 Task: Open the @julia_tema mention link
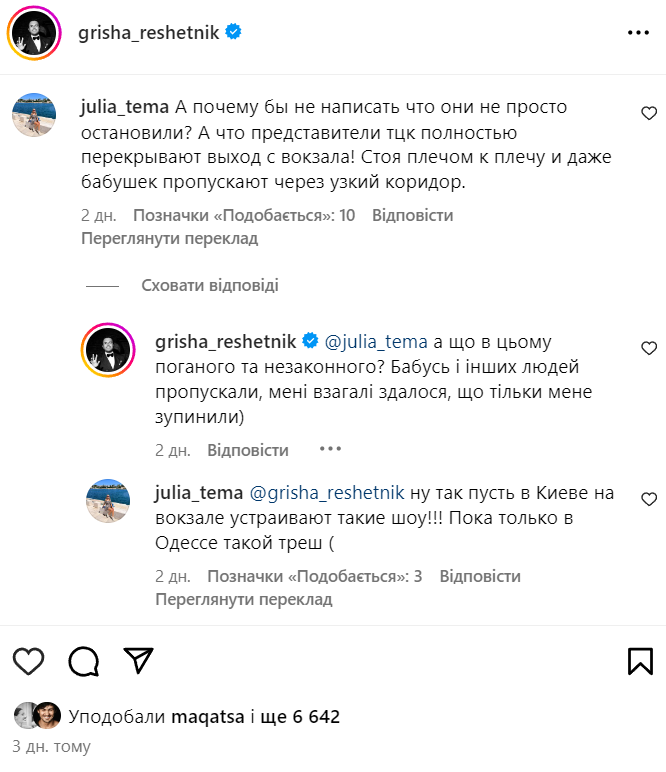[x=377, y=340]
